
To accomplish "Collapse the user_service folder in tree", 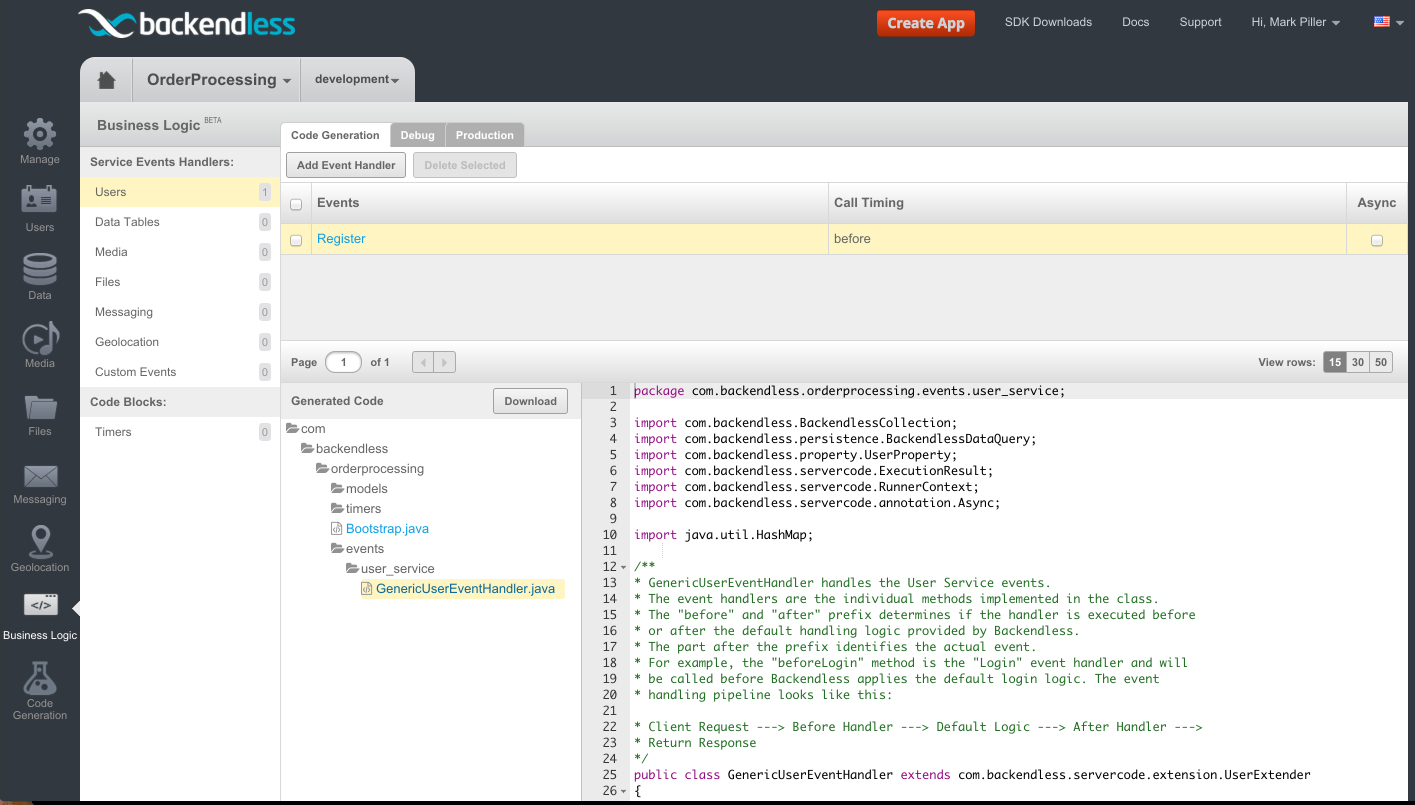I will 352,569.
